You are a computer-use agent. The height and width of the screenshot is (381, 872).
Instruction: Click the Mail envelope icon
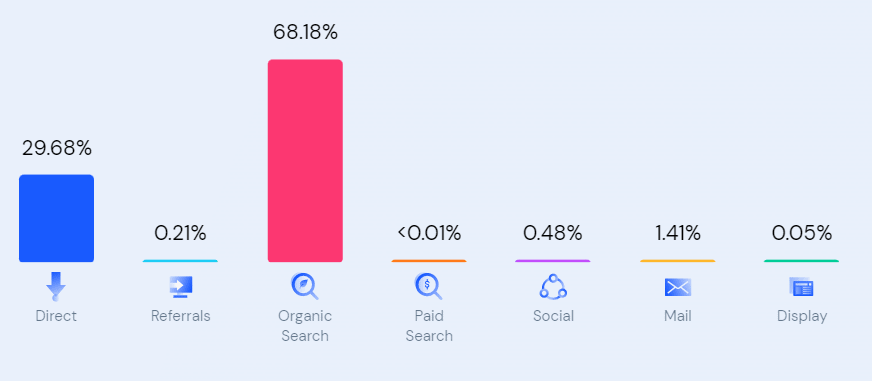(x=677, y=288)
